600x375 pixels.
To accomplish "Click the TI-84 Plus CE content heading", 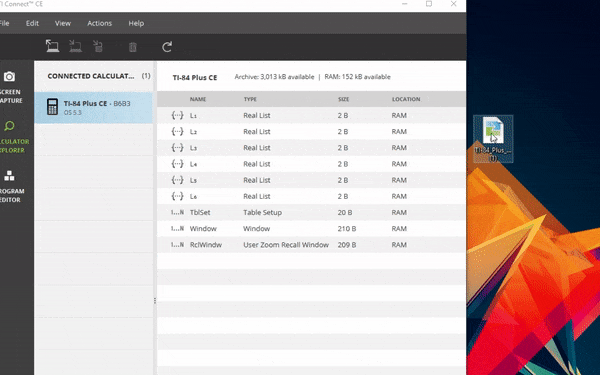I will coord(195,77).
